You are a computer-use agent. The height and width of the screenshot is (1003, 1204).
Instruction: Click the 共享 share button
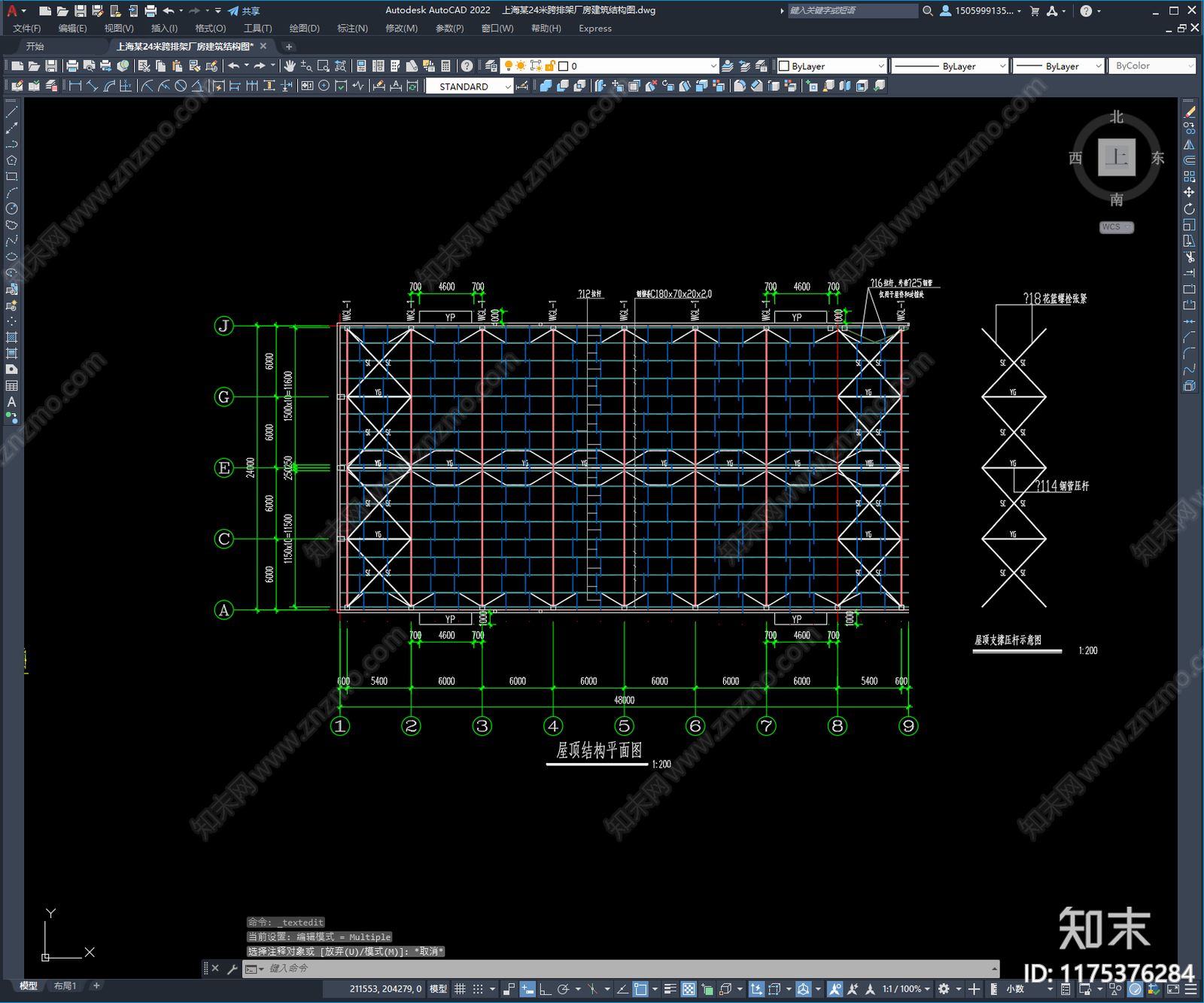point(244,11)
